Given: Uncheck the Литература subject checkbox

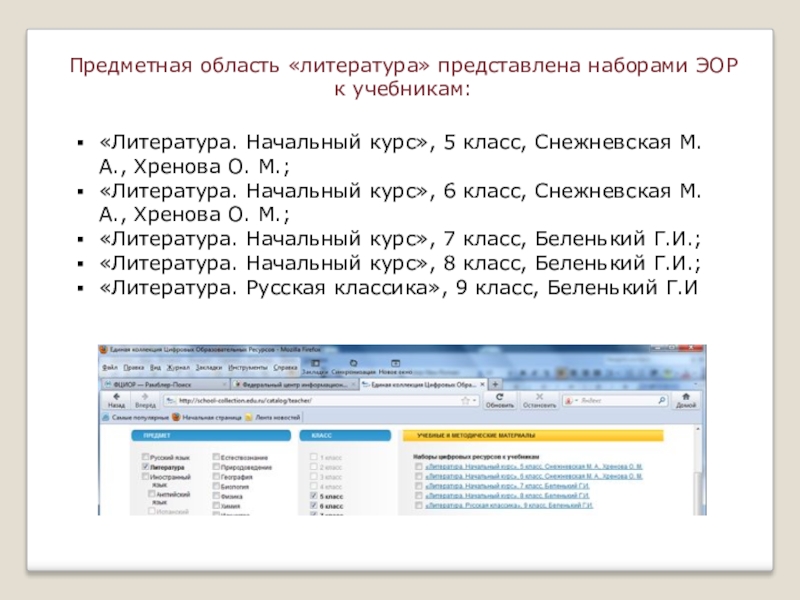Looking at the screenshot, I should [x=146, y=466].
